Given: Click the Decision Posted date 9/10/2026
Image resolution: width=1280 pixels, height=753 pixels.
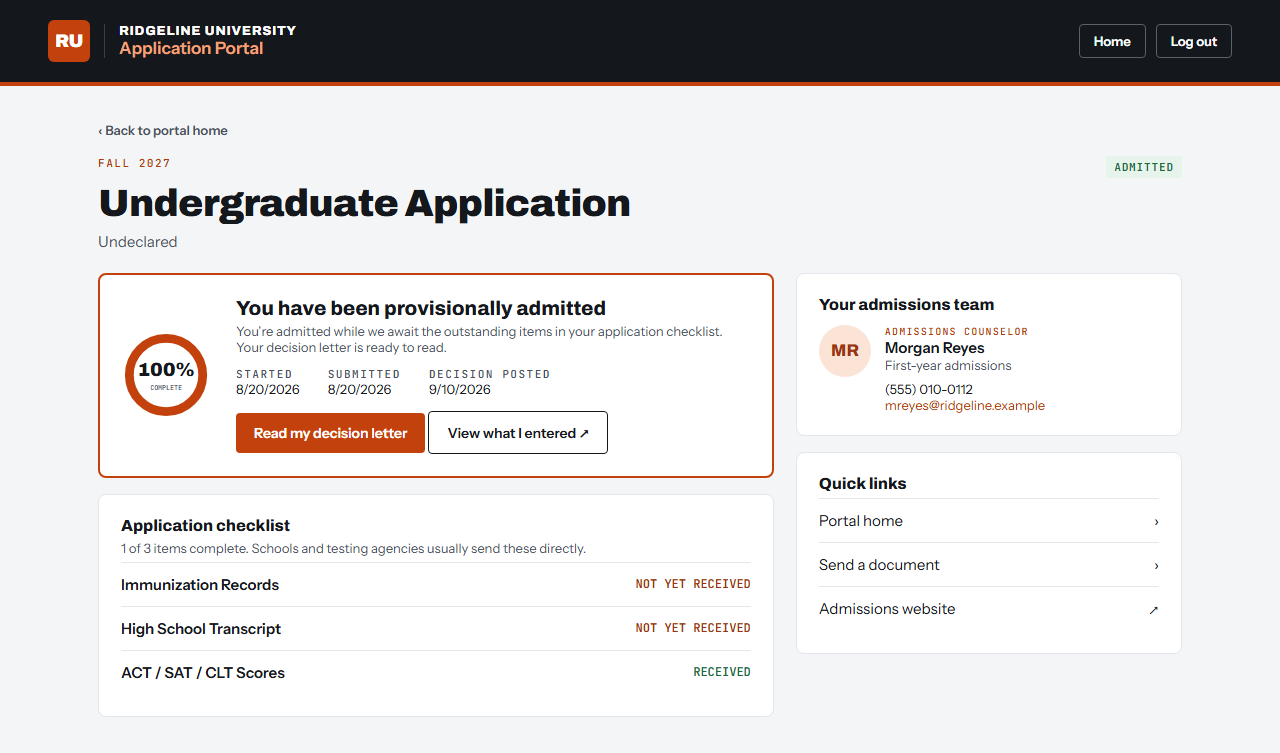Looking at the screenshot, I should tap(460, 390).
